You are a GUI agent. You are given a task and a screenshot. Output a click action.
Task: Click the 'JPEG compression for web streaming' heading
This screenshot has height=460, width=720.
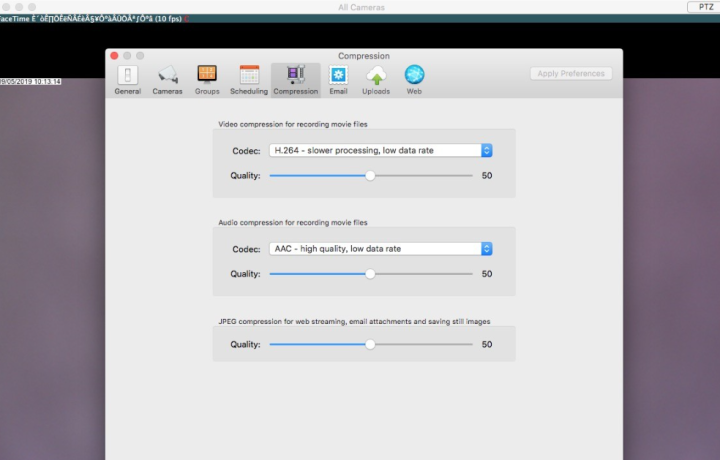click(x=354, y=321)
